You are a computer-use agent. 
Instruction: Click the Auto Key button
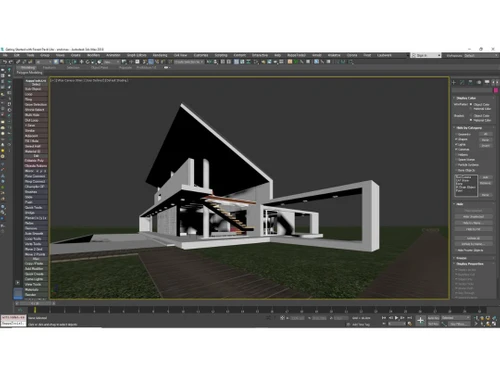[x=433, y=318]
